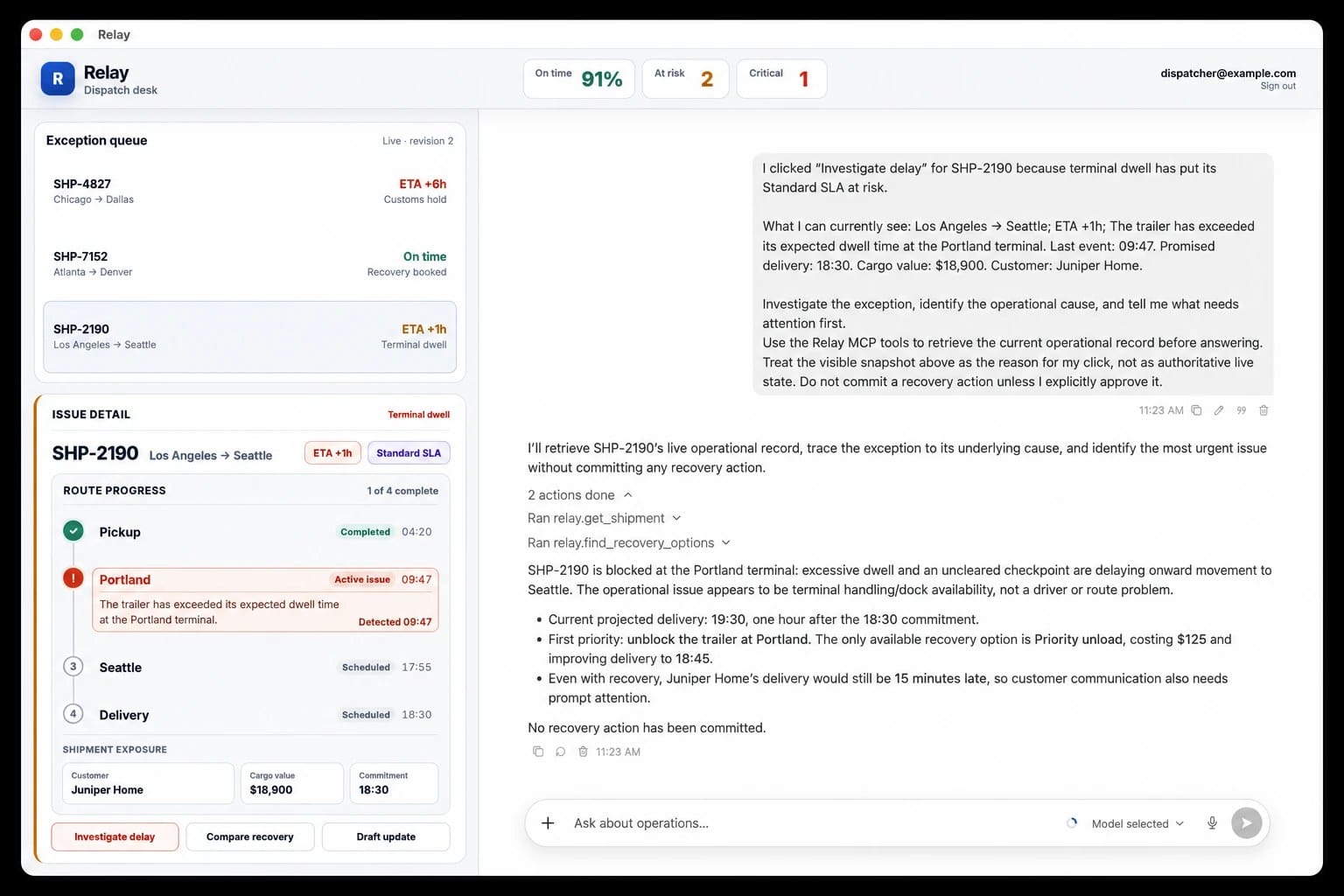Click the 'Ask about operations...' input field
Screen dimensions: 1344x896
click(x=814, y=823)
